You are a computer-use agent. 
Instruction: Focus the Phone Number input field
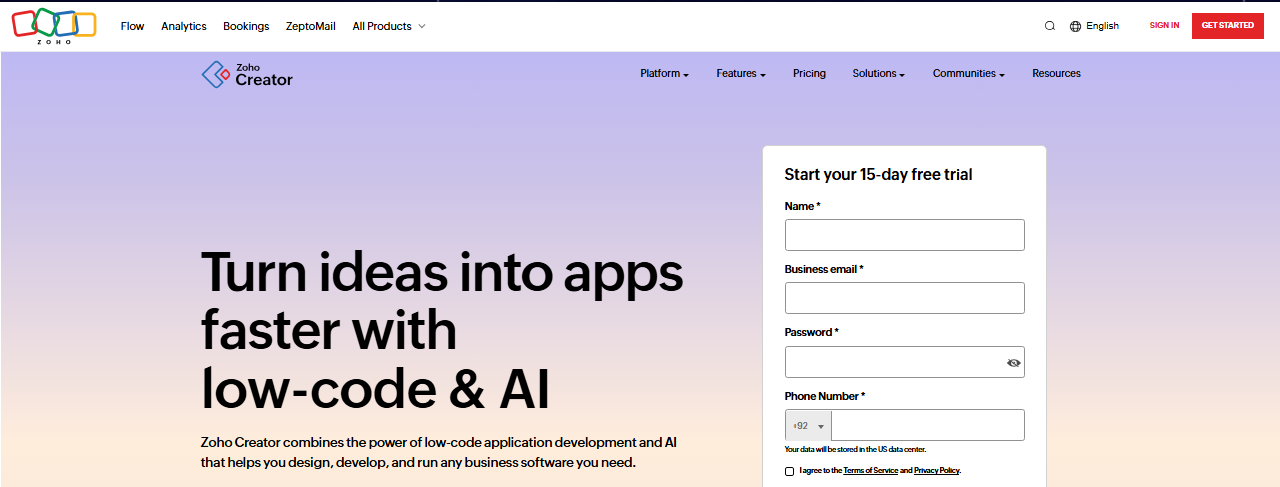pos(927,425)
